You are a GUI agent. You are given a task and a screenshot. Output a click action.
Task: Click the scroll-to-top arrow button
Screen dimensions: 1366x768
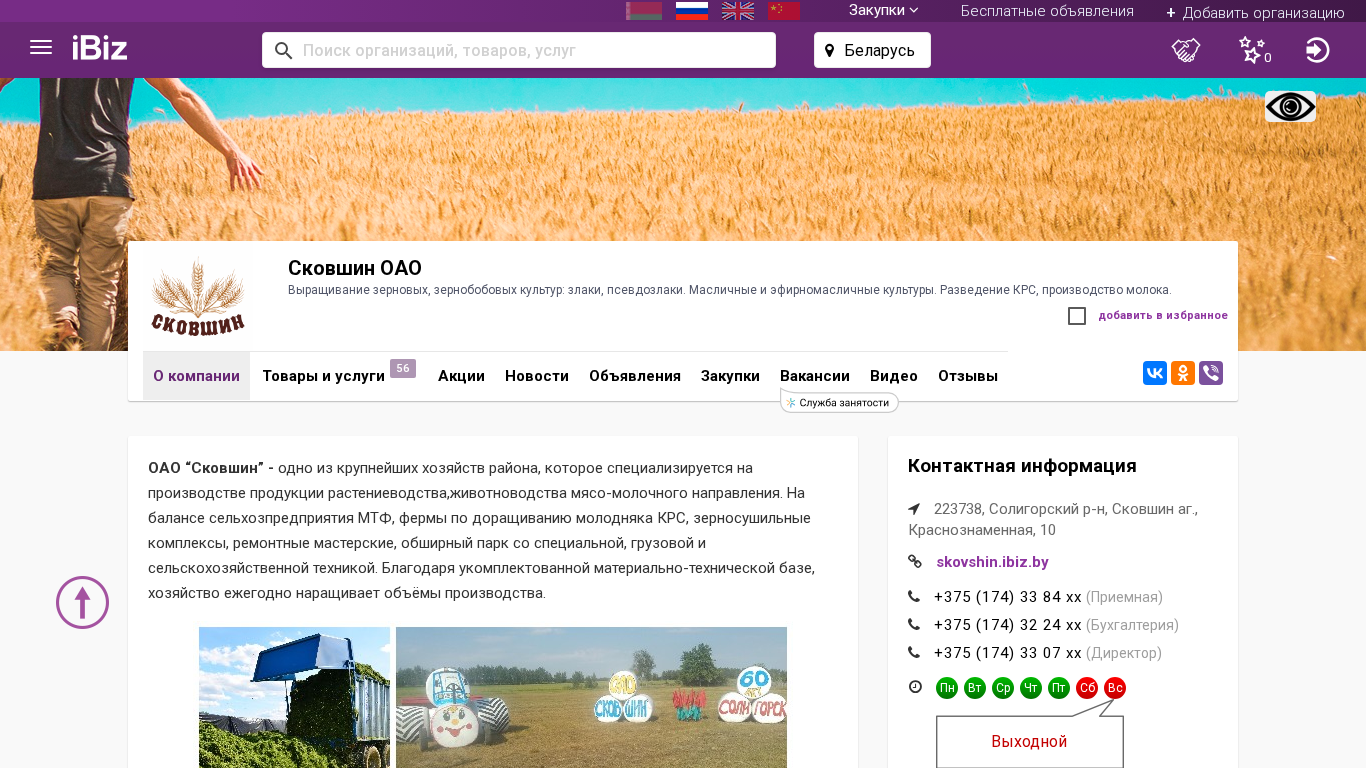pos(82,602)
